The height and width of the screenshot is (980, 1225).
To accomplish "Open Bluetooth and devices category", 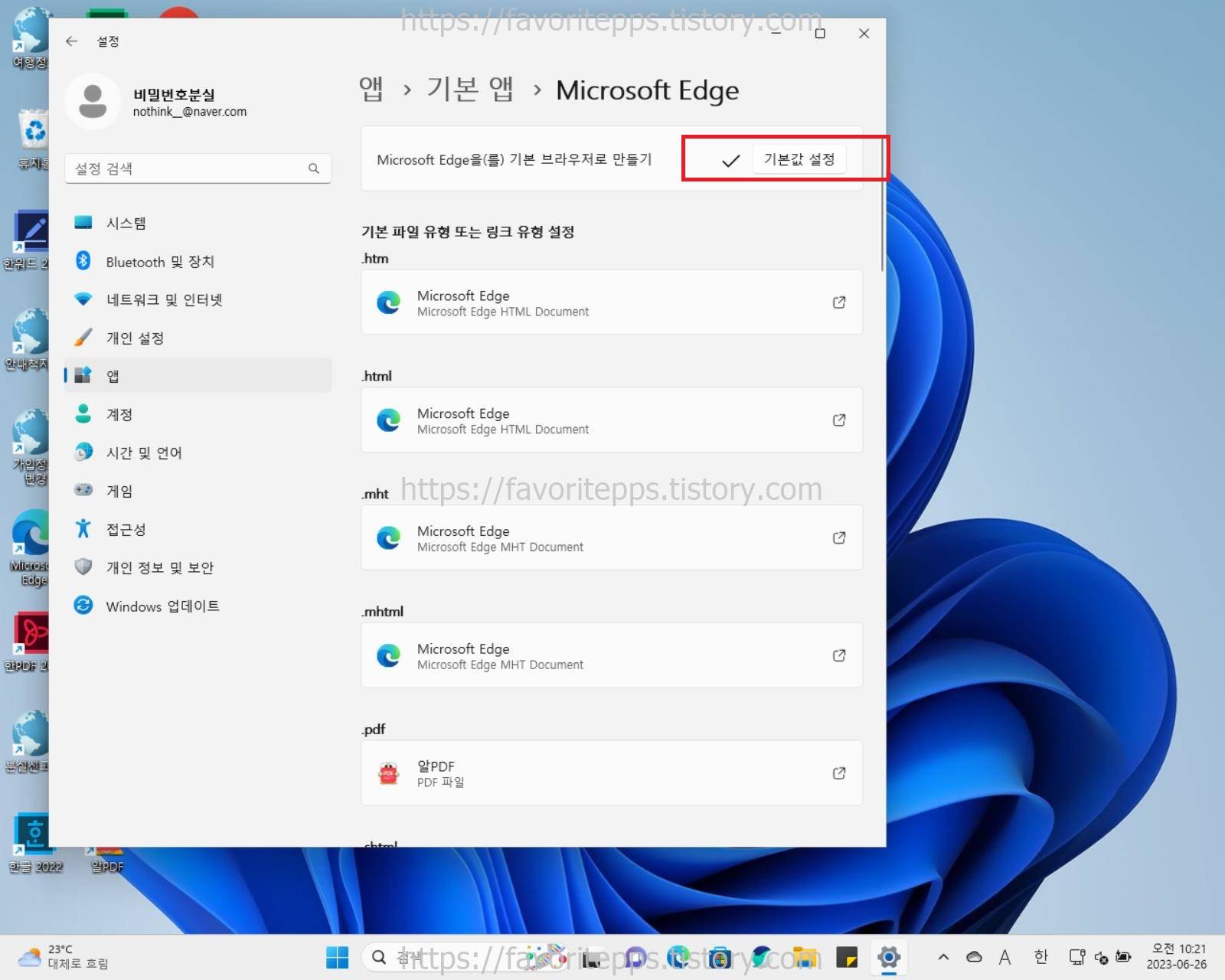I will 198,261.
